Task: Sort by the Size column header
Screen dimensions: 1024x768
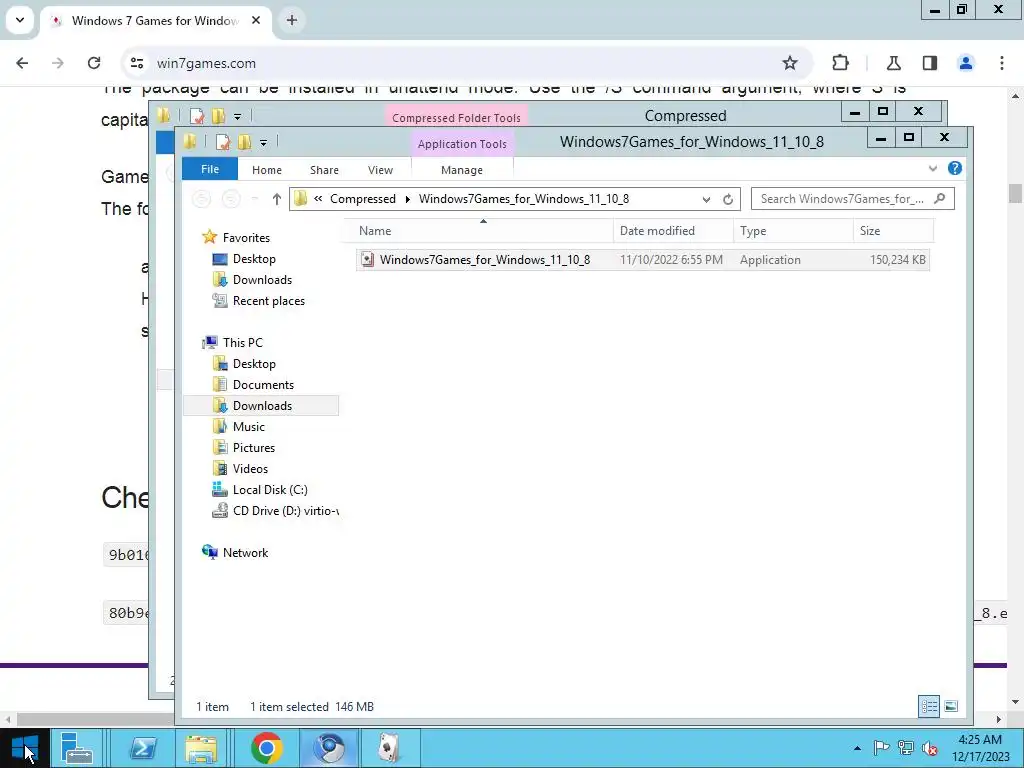Action: pos(893,231)
